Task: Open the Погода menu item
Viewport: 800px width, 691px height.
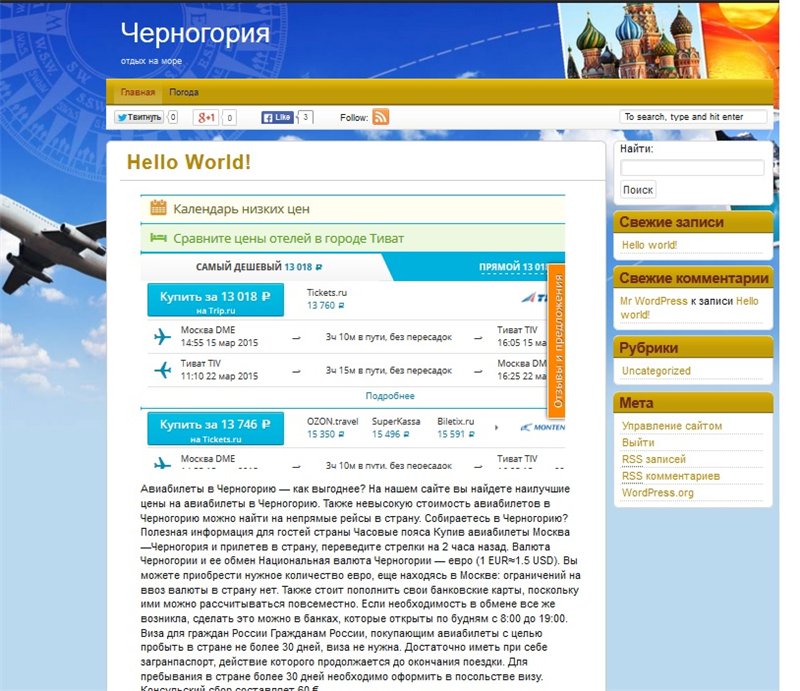Action: [x=184, y=92]
